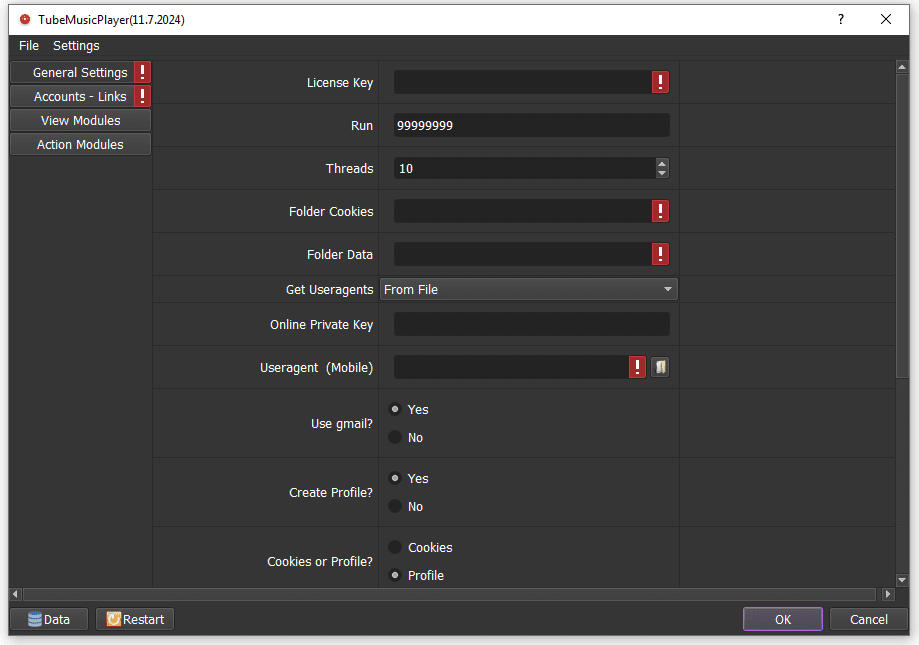The height and width of the screenshot is (645, 919).
Task: Click the Cancel button
Action: coord(869,619)
